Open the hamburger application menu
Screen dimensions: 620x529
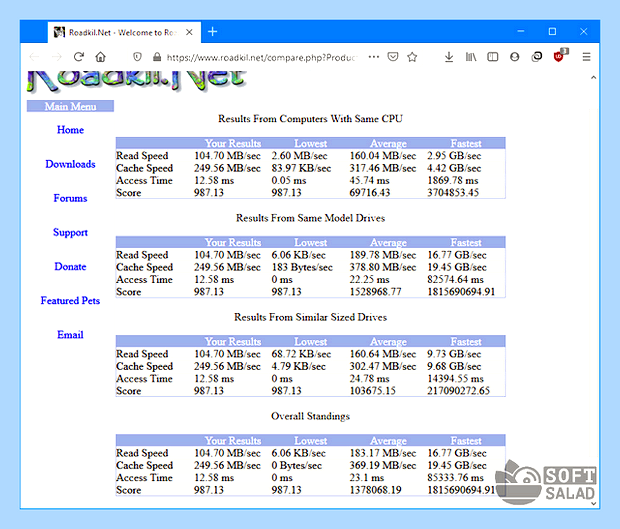(586, 57)
